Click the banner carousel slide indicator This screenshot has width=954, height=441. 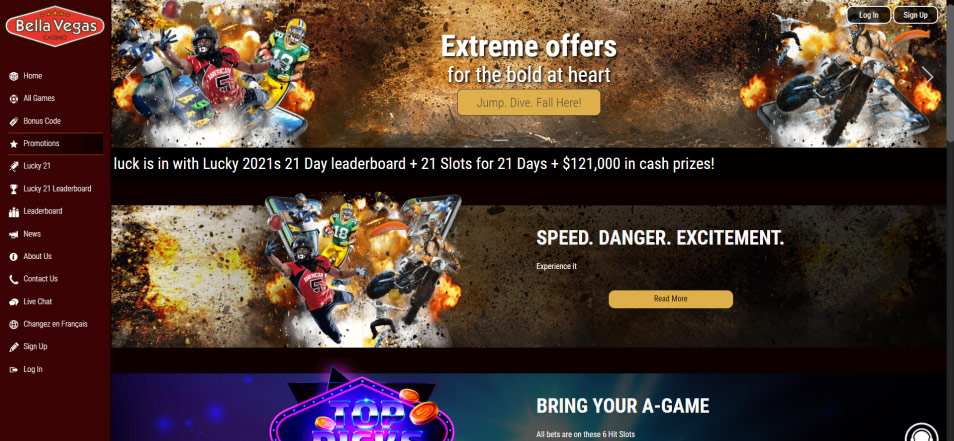(x=501, y=141)
